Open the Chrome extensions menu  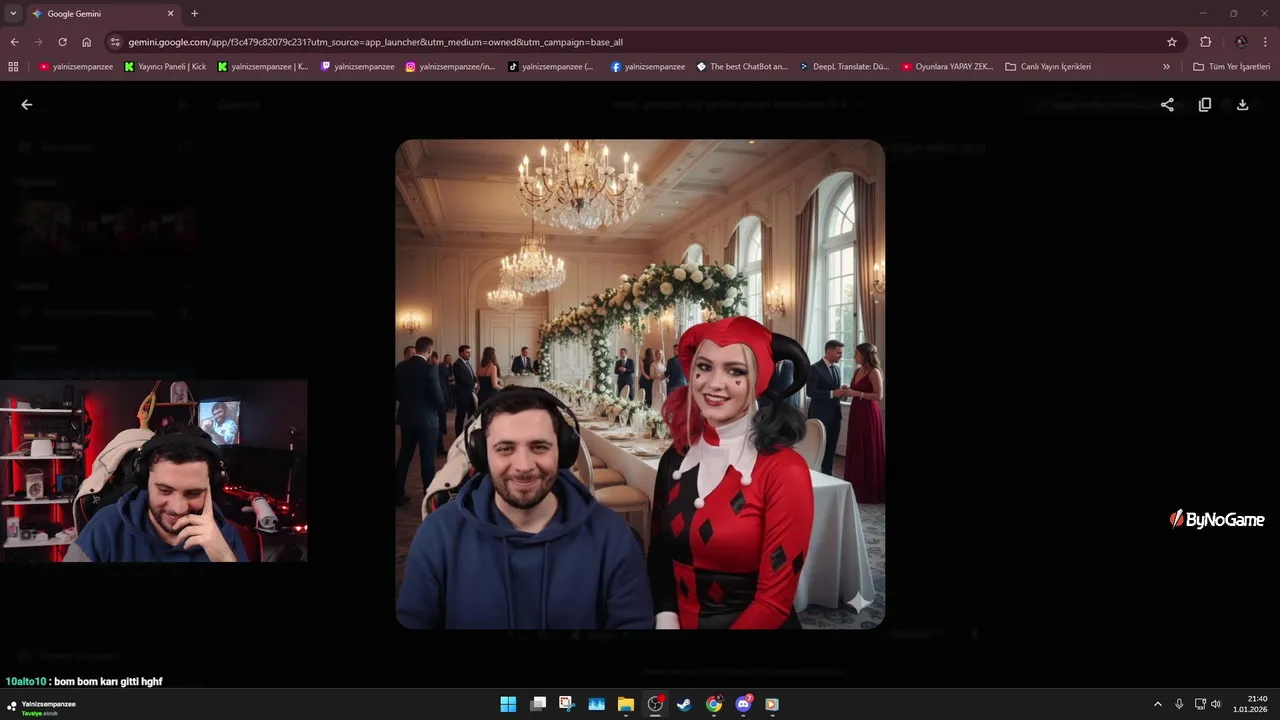point(1205,42)
